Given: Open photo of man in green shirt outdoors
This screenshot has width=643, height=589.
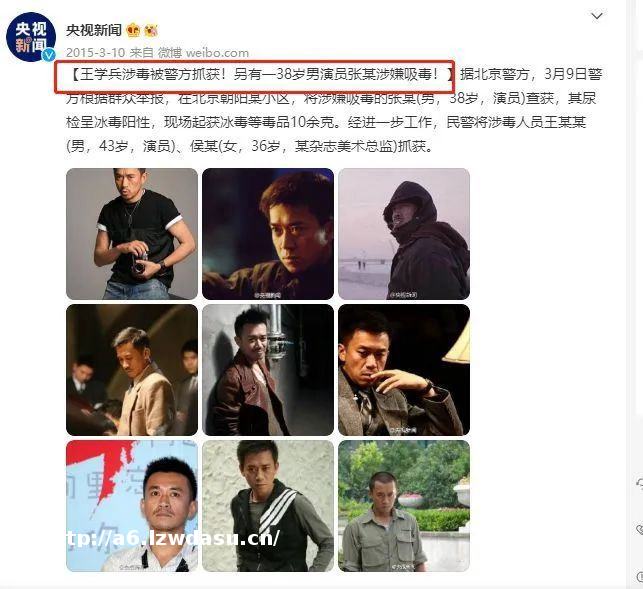Looking at the screenshot, I should click(404, 506).
